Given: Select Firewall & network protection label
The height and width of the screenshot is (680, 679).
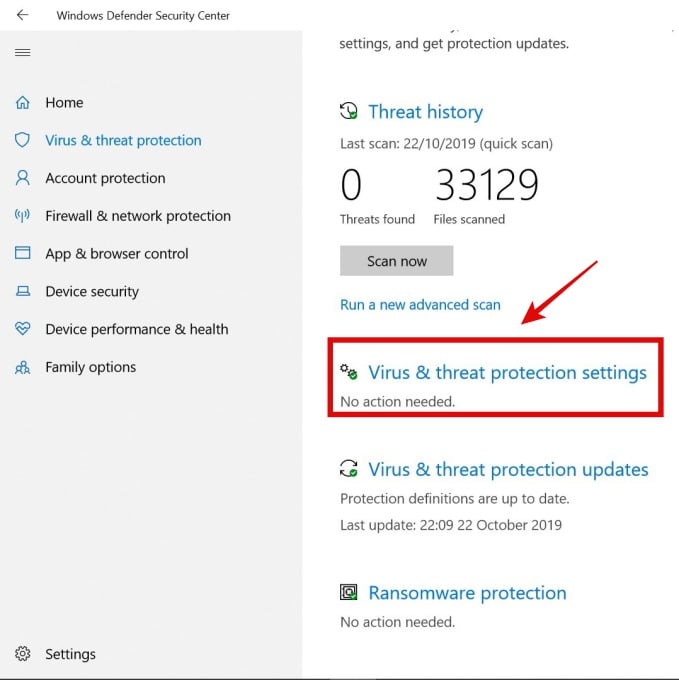Looking at the screenshot, I should [137, 216].
